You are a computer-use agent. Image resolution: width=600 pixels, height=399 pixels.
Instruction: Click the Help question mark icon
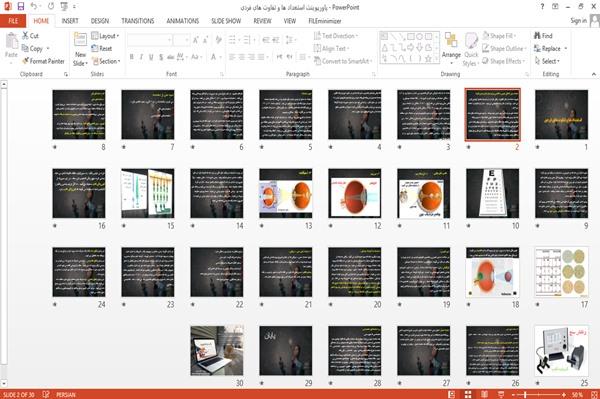(542, 7)
